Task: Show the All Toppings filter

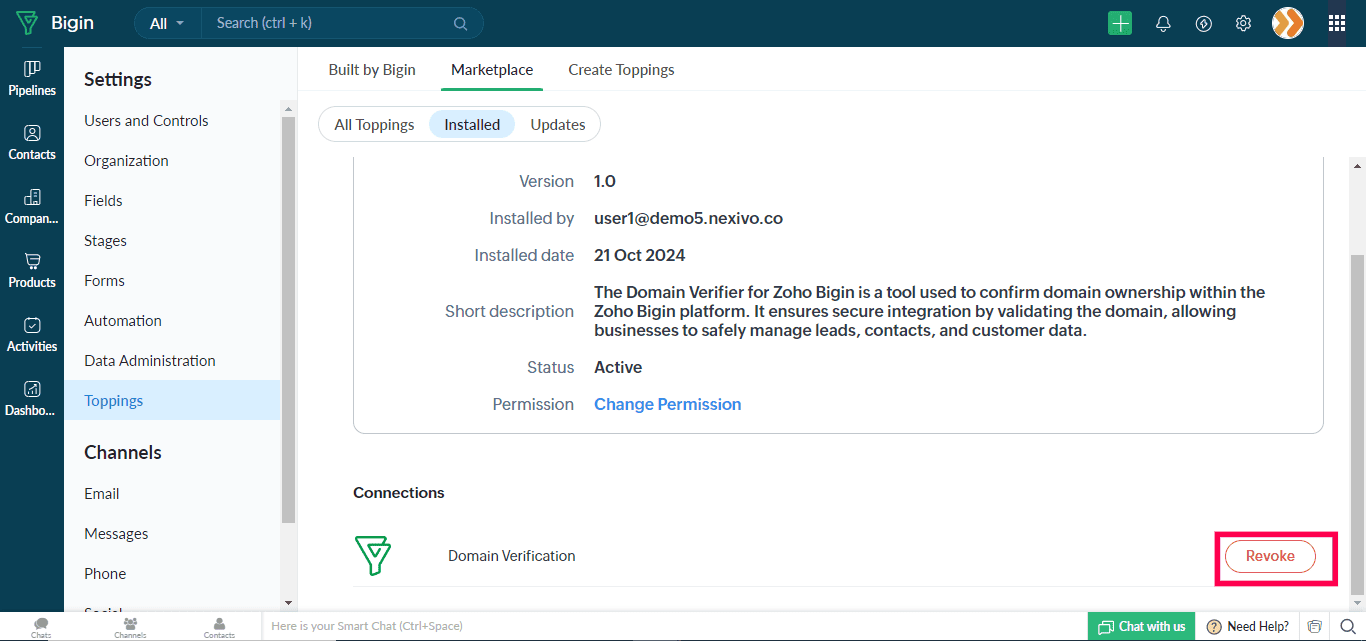Action: click(374, 125)
